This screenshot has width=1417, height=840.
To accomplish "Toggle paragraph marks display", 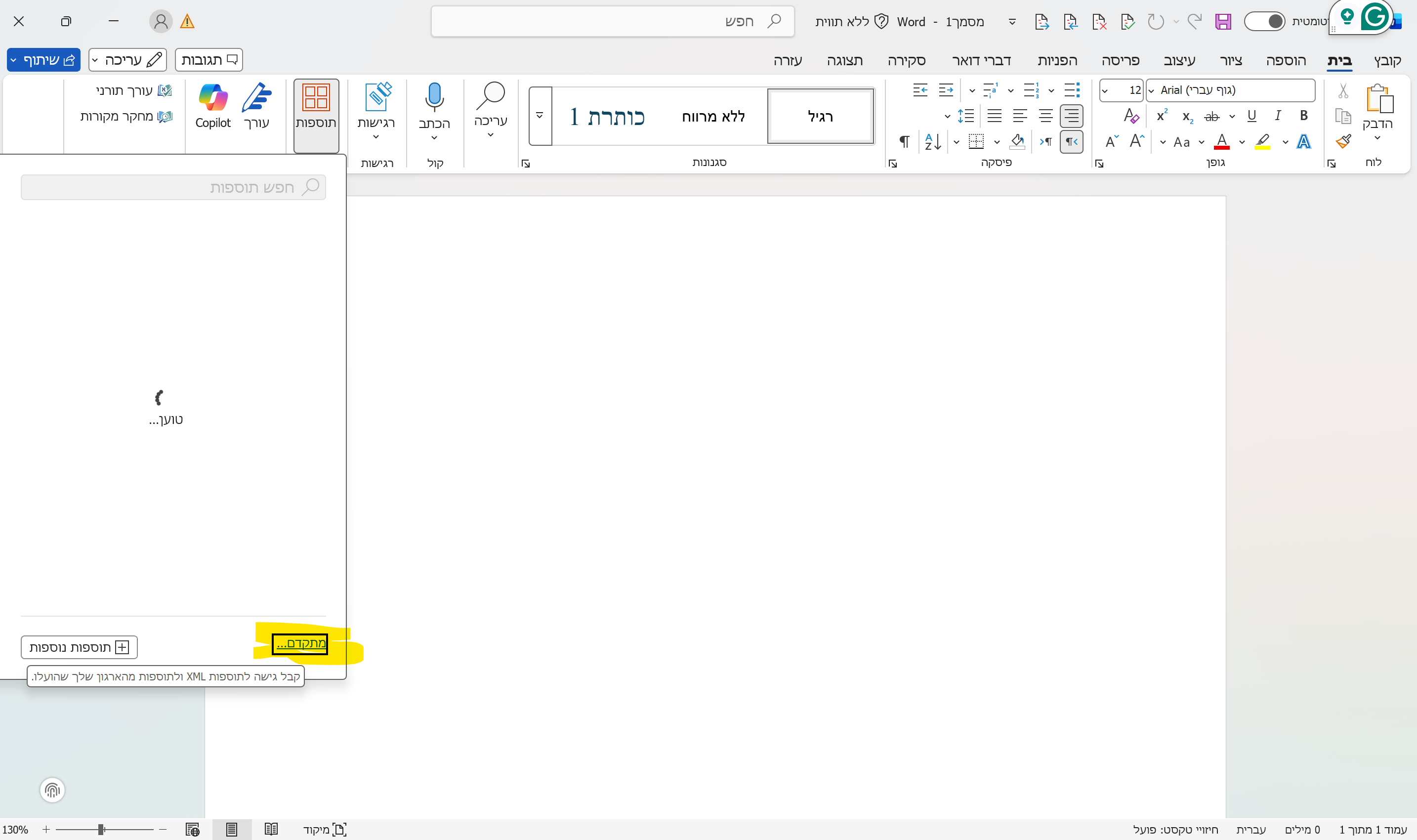I will click(x=904, y=141).
